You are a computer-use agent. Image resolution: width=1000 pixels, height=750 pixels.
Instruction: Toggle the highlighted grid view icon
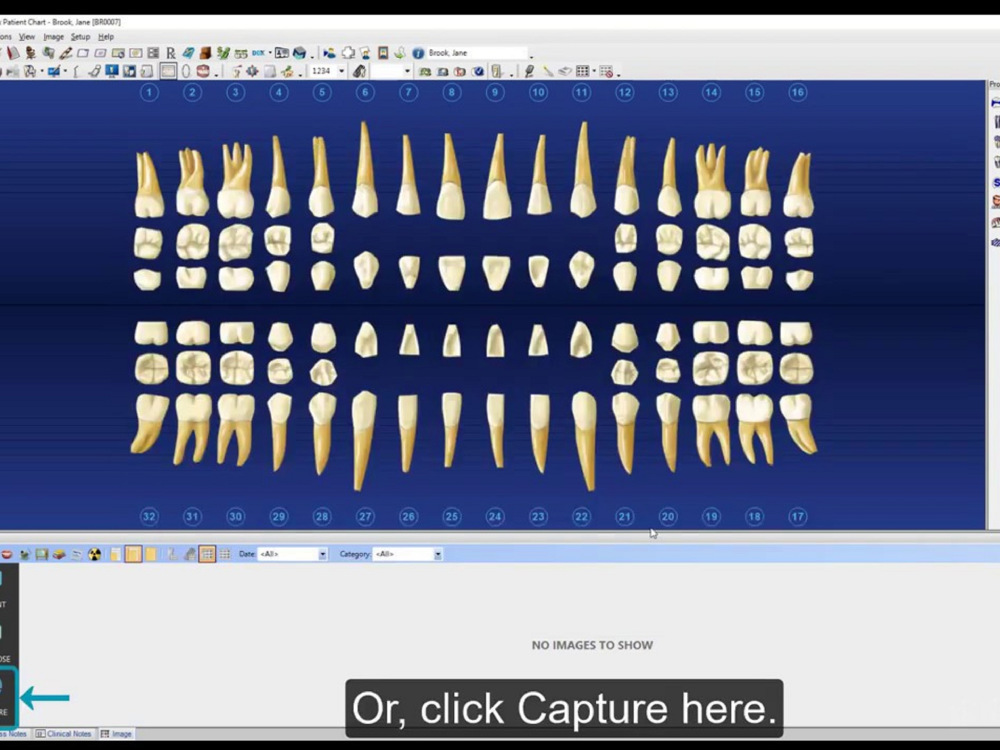207,554
